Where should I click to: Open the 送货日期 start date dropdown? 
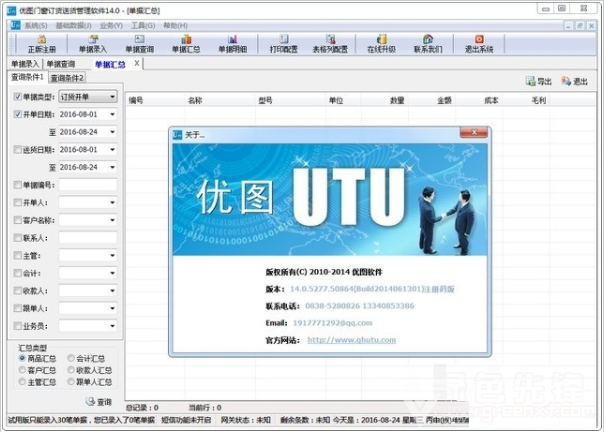click(112, 150)
